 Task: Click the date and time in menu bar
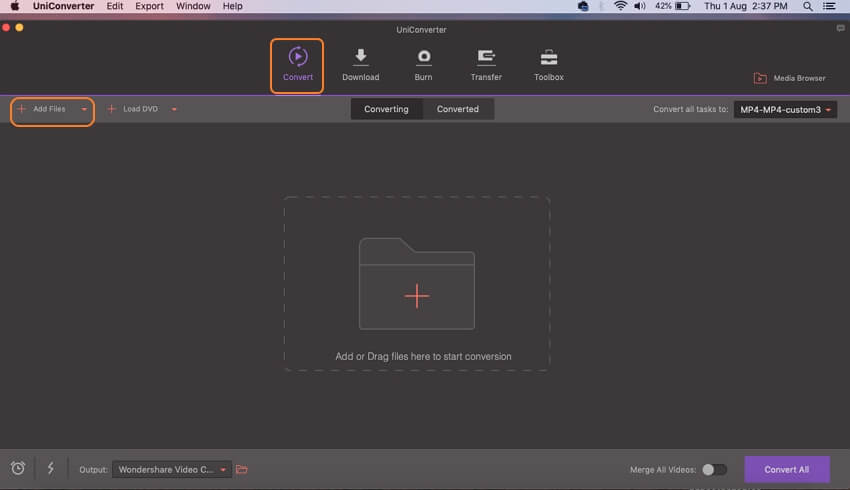click(x=746, y=6)
